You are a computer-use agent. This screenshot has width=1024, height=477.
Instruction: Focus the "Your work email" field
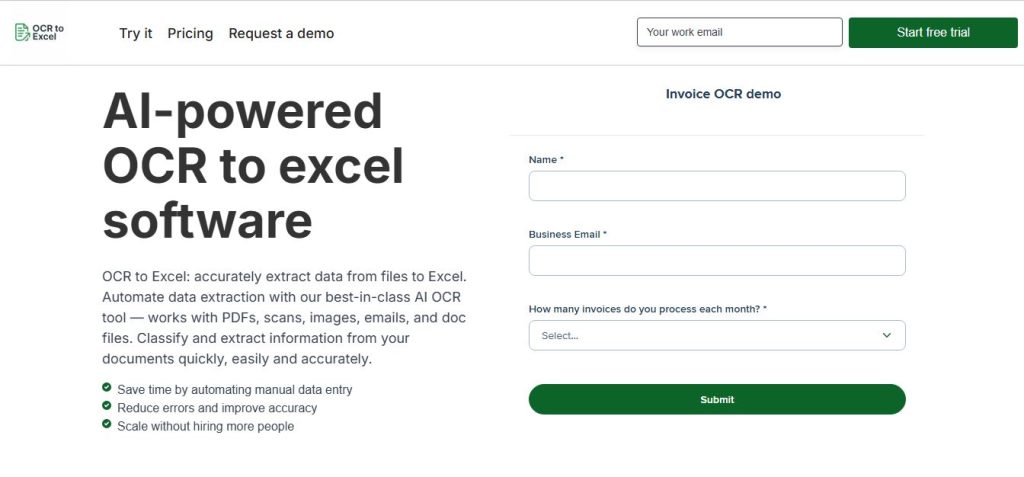(739, 32)
